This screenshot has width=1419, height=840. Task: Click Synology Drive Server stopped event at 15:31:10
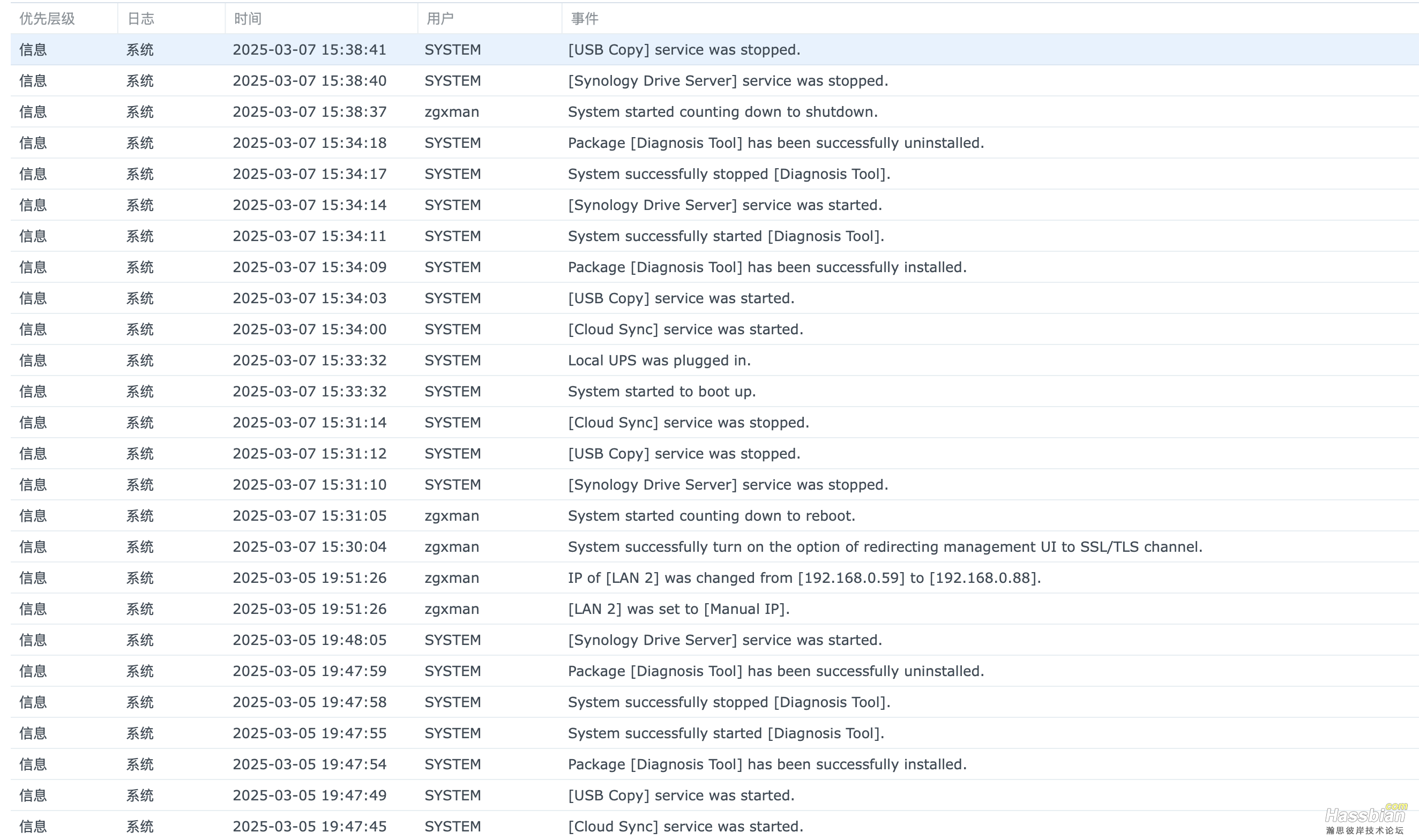[x=728, y=485]
